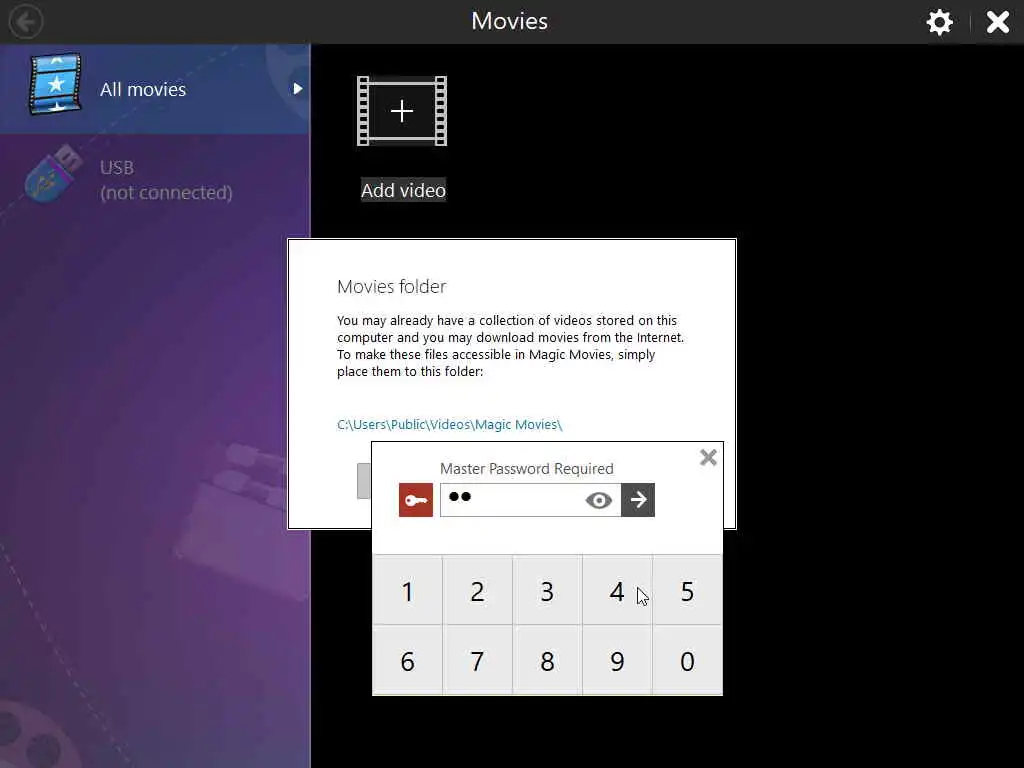Tap keypad digit 2

tap(477, 591)
